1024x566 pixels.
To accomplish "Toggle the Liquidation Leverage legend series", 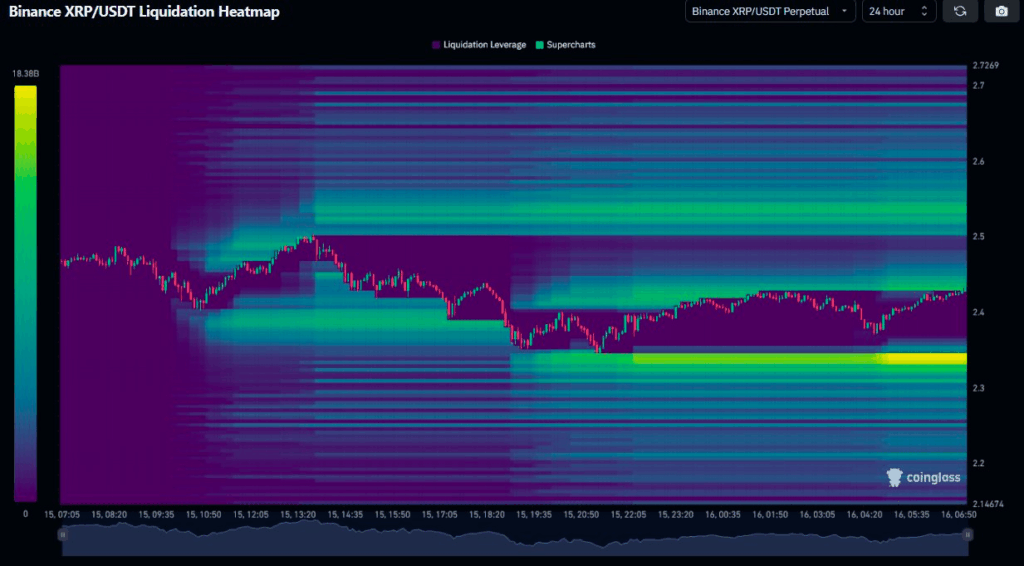I will (x=479, y=45).
